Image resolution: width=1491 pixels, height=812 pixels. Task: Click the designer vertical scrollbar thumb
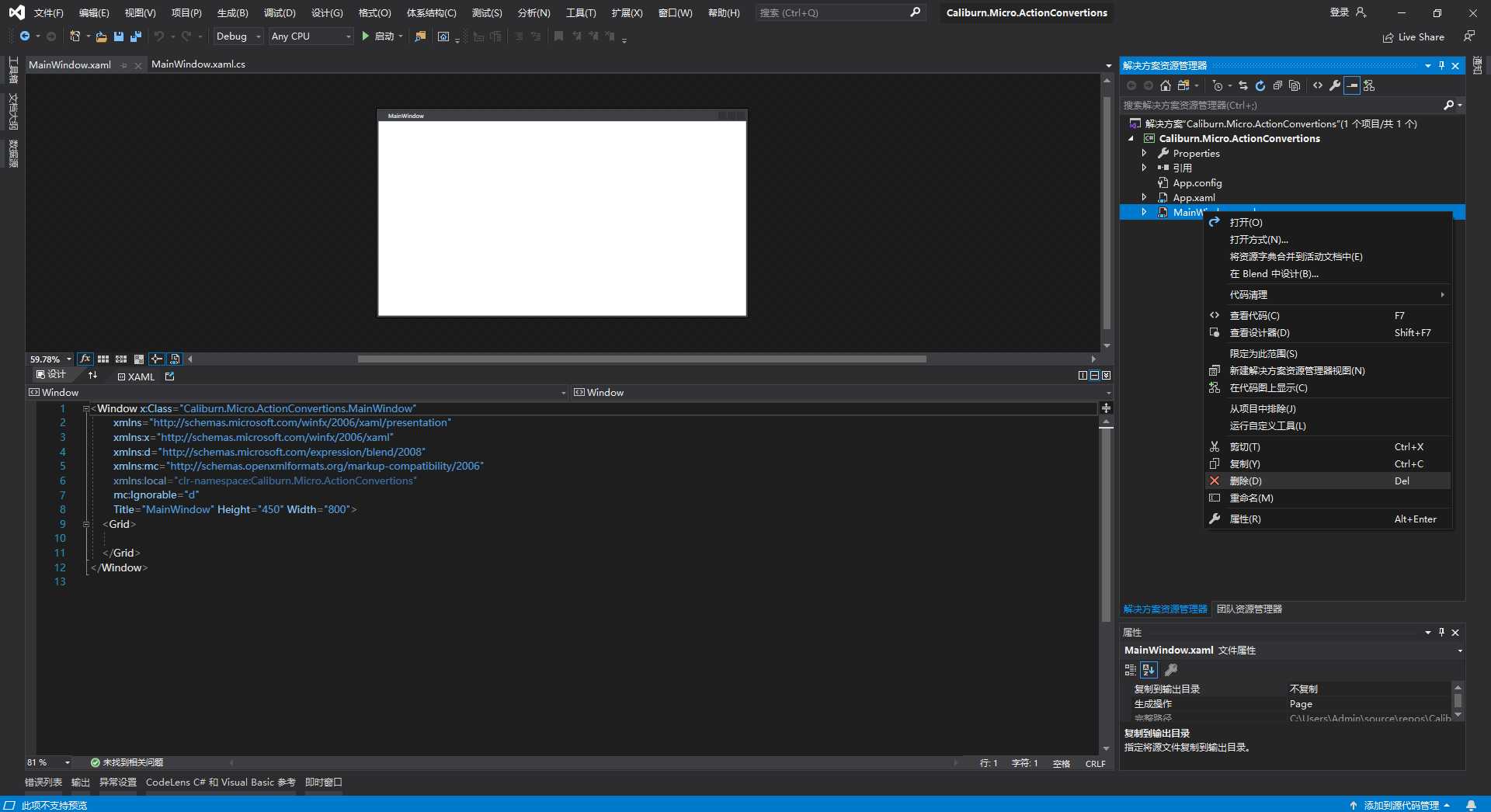tap(1107, 213)
